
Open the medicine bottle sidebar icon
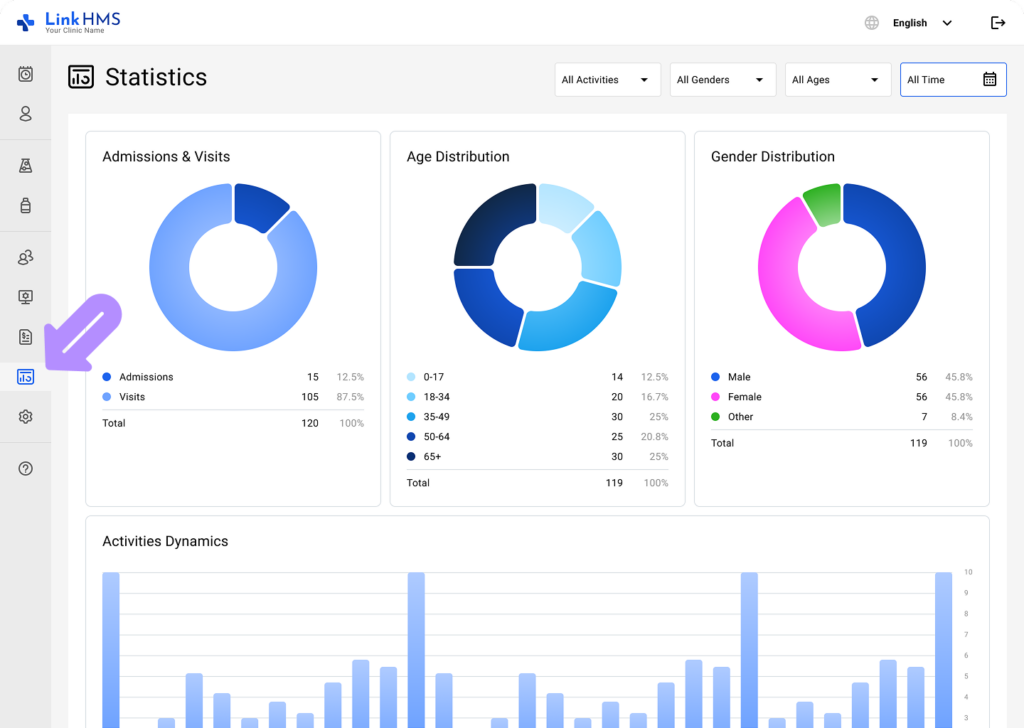[26, 206]
